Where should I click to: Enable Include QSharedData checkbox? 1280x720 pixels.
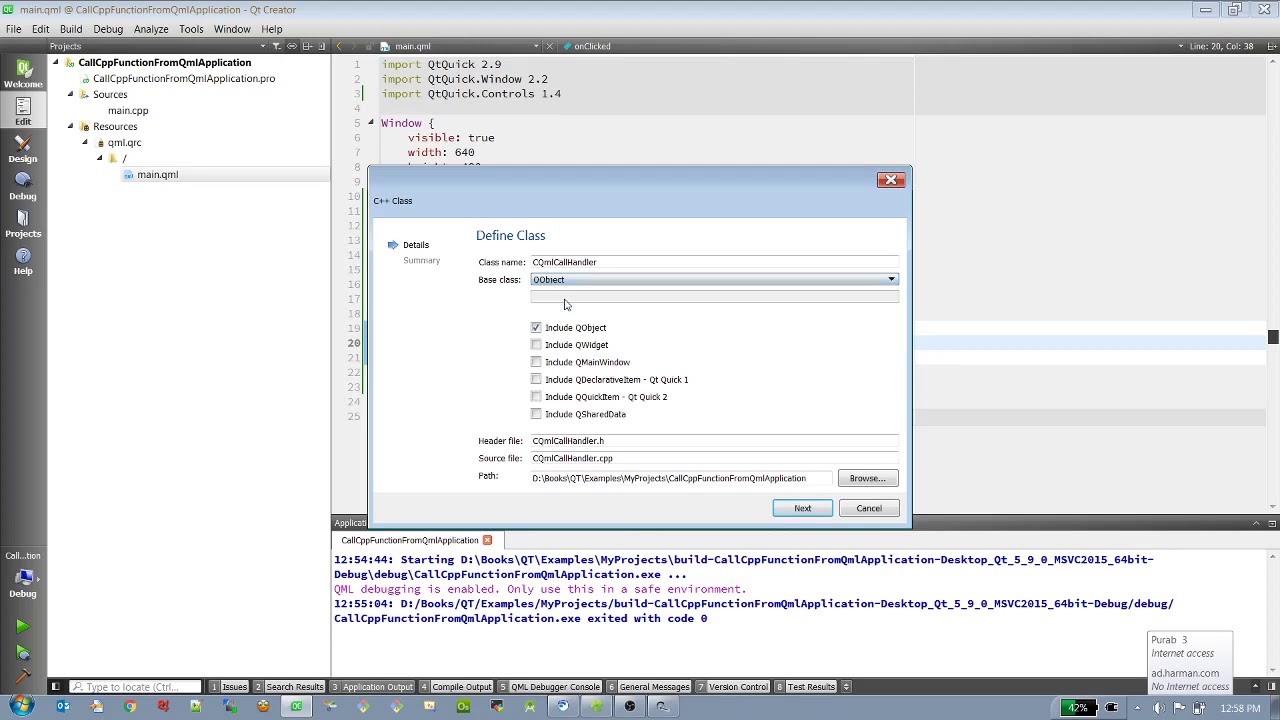pyautogui.click(x=536, y=414)
